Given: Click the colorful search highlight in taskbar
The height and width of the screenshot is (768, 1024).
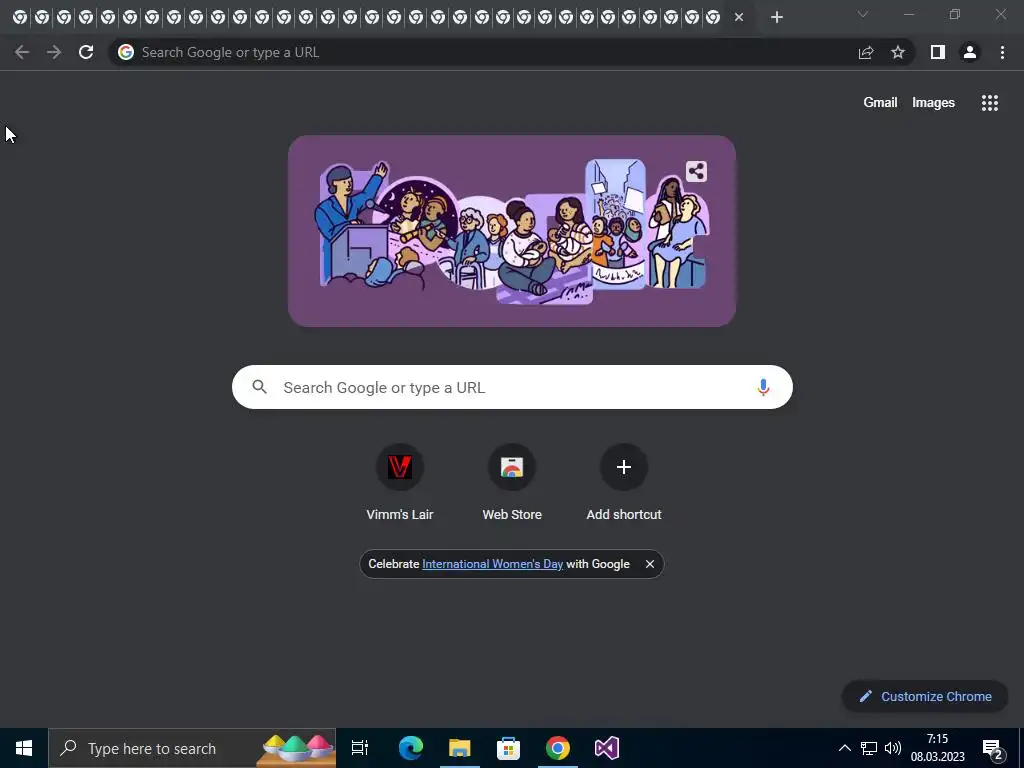Looking at the screenshot, I should pyautogui.click(x=297, y=748).
